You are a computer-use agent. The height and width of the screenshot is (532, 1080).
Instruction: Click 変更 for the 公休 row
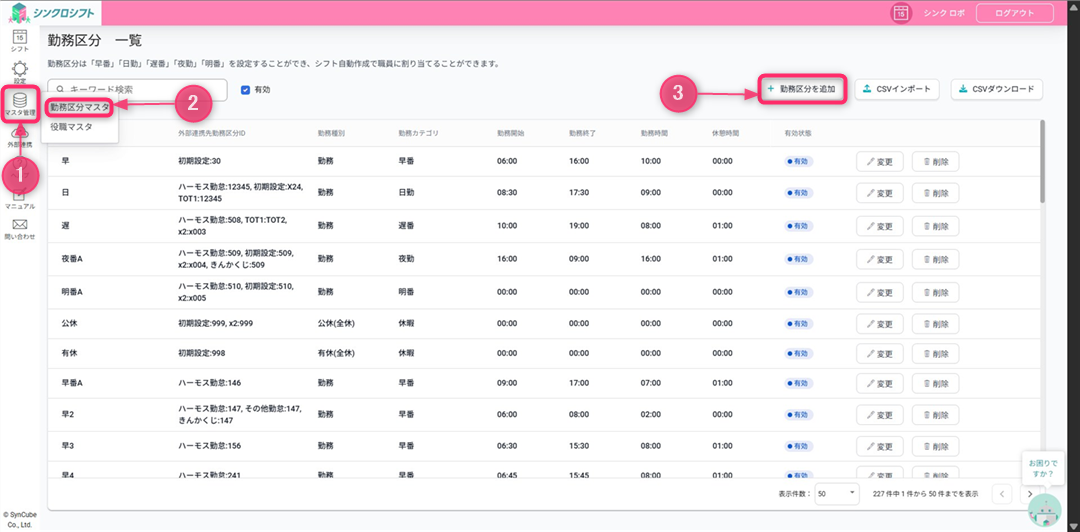coord(880,323)
